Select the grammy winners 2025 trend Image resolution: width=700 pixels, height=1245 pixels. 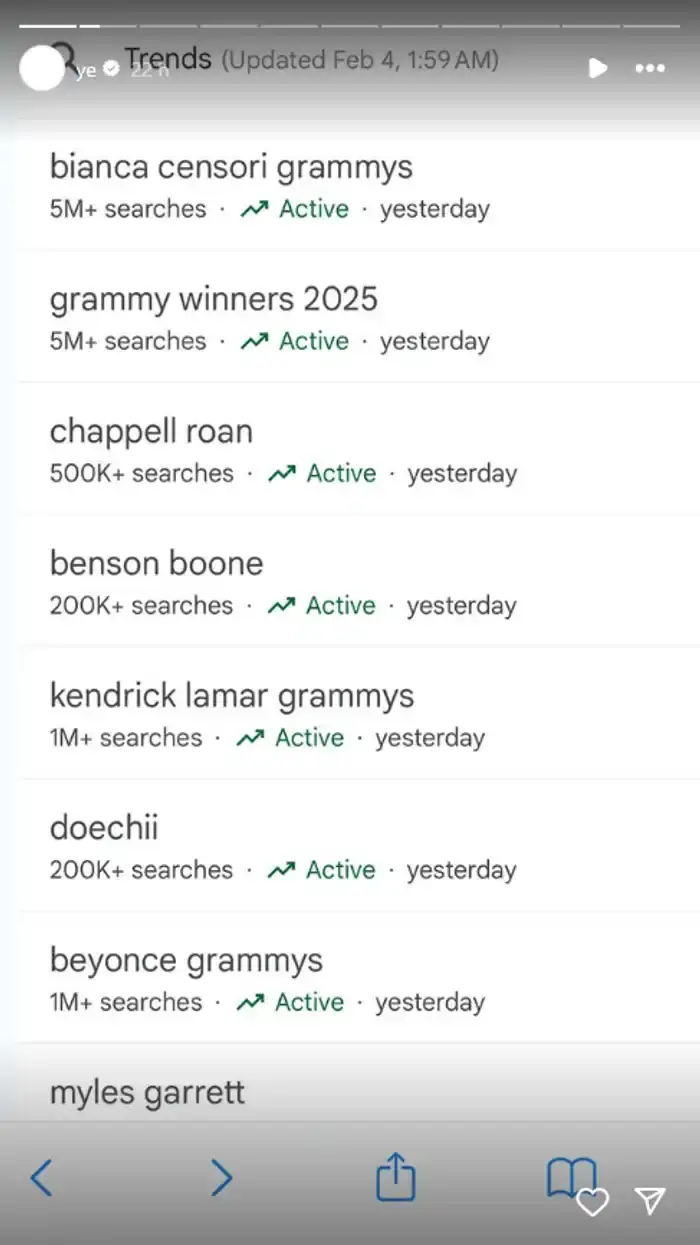pos(358,318)
